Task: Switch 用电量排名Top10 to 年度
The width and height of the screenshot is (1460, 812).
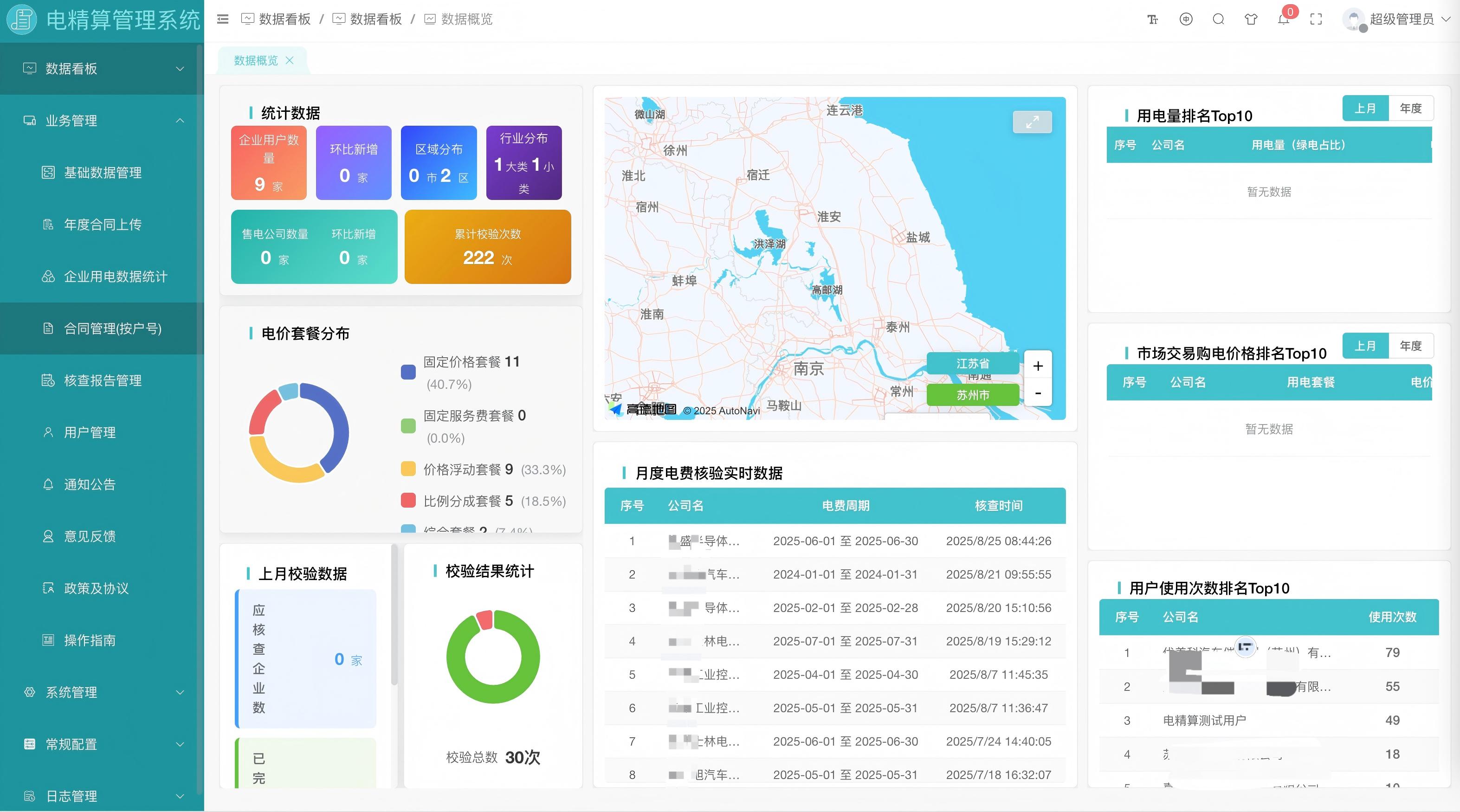Action: [1410, 108]
